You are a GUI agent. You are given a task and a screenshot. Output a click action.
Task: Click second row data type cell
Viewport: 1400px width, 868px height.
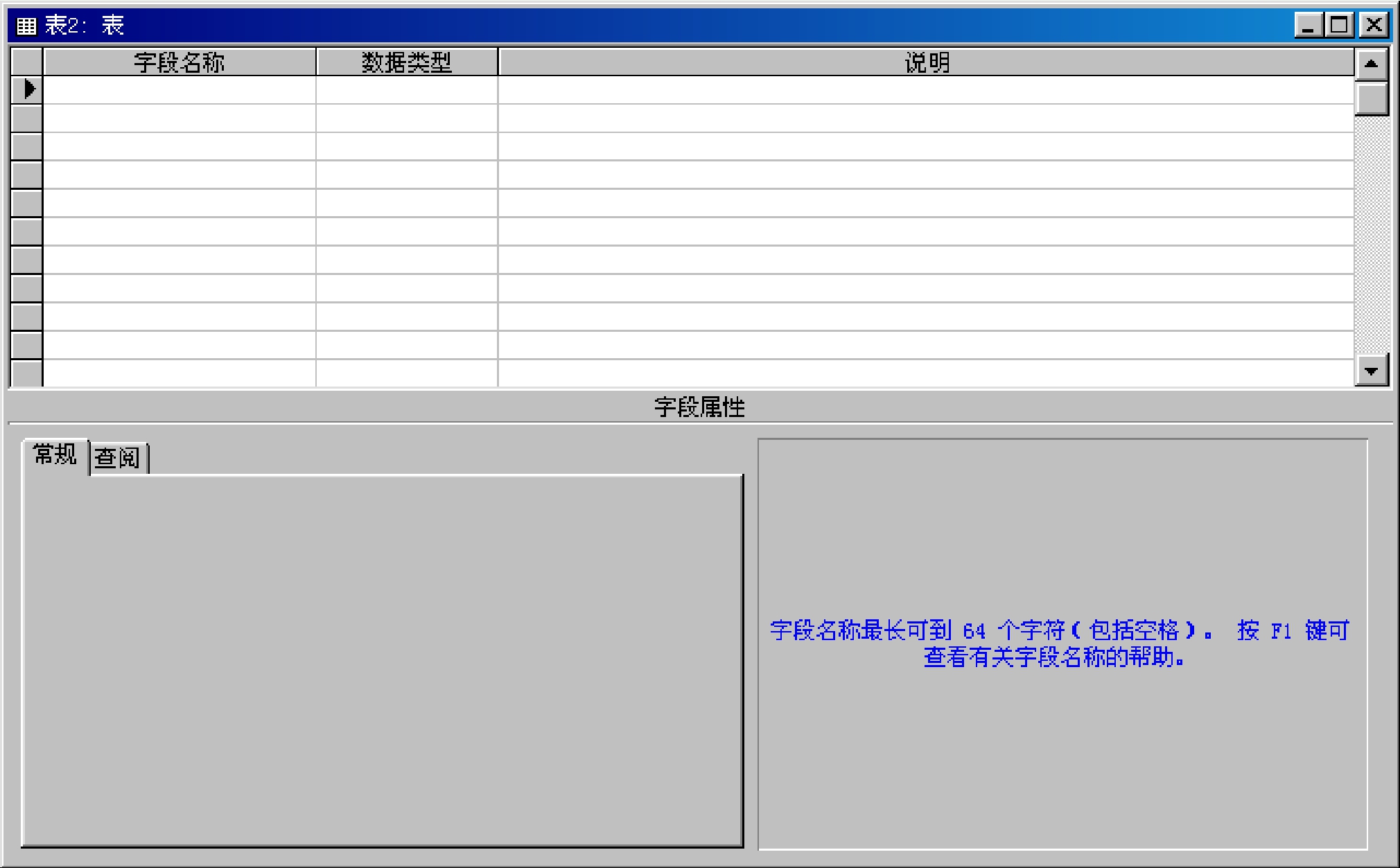407,118
